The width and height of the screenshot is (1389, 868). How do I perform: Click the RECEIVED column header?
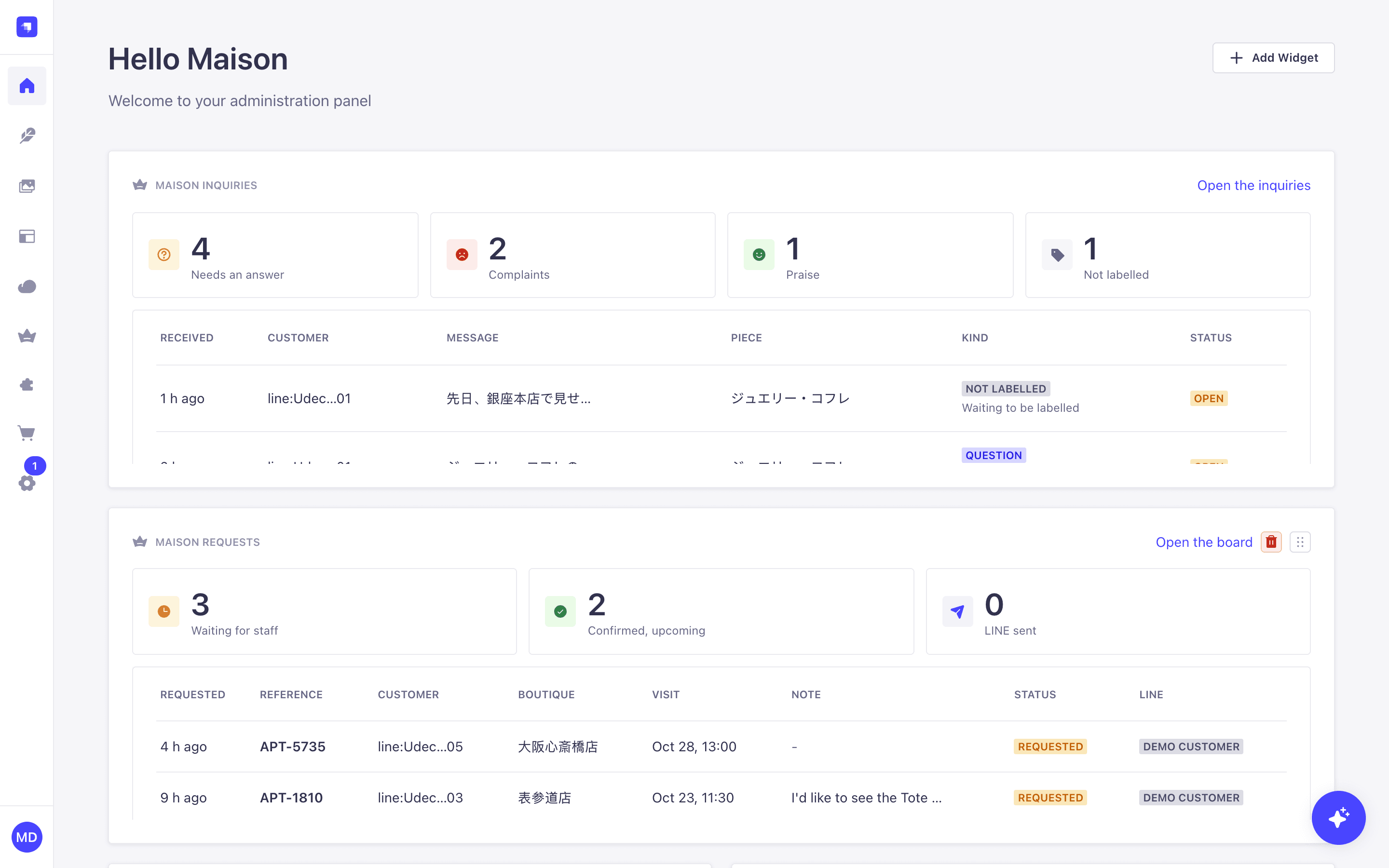click(x=187, y=338)
